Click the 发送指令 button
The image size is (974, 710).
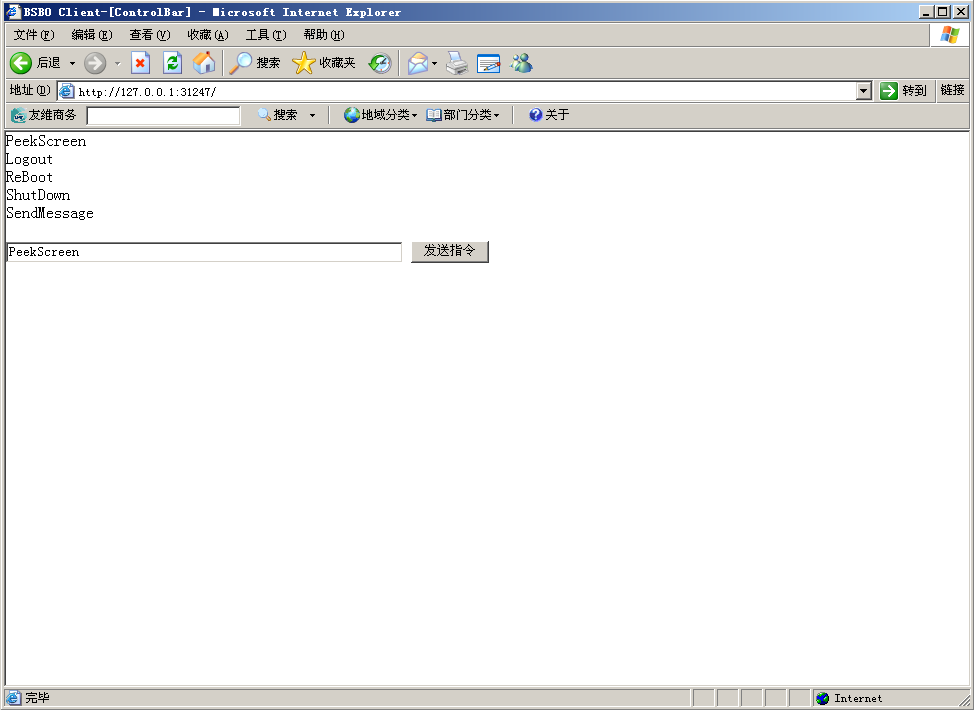coord(450,252)
